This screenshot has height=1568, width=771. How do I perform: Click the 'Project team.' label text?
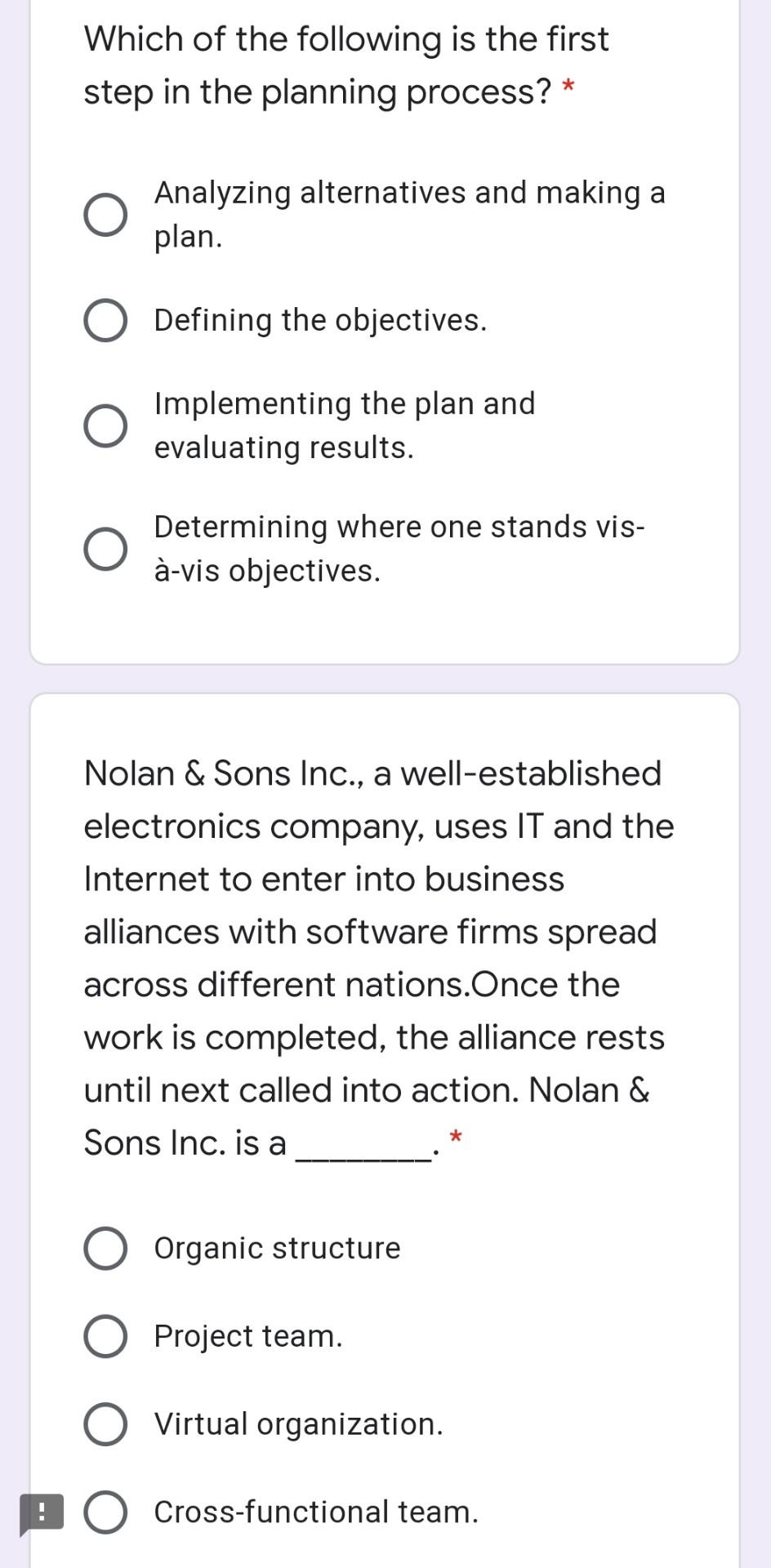[x=248, y=1336]
